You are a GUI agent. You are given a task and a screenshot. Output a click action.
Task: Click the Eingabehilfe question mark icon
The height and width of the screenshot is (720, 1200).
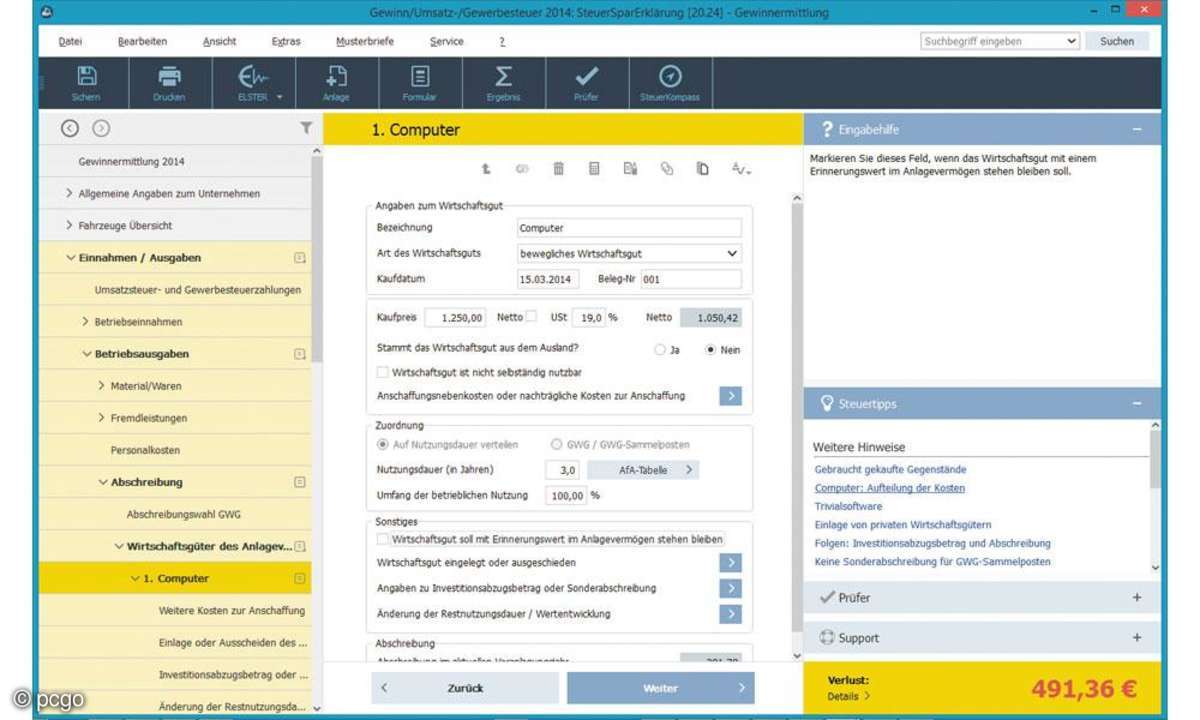point(827,130)
